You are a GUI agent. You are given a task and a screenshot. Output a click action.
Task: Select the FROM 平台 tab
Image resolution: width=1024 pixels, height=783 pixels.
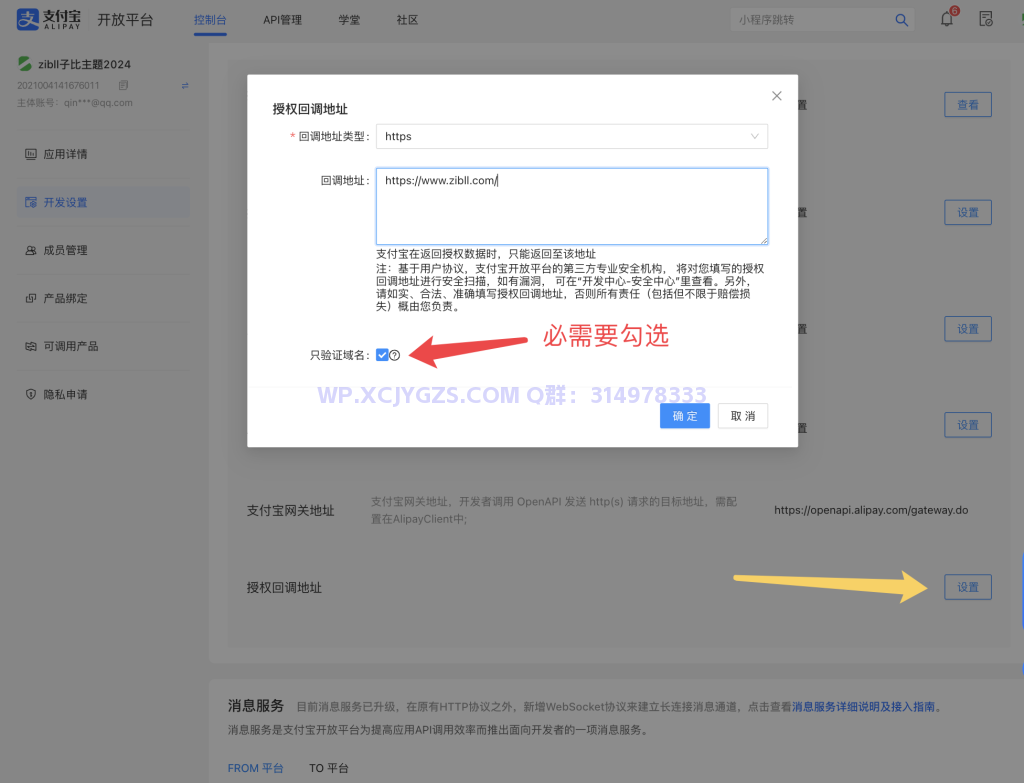coord(256,768)
